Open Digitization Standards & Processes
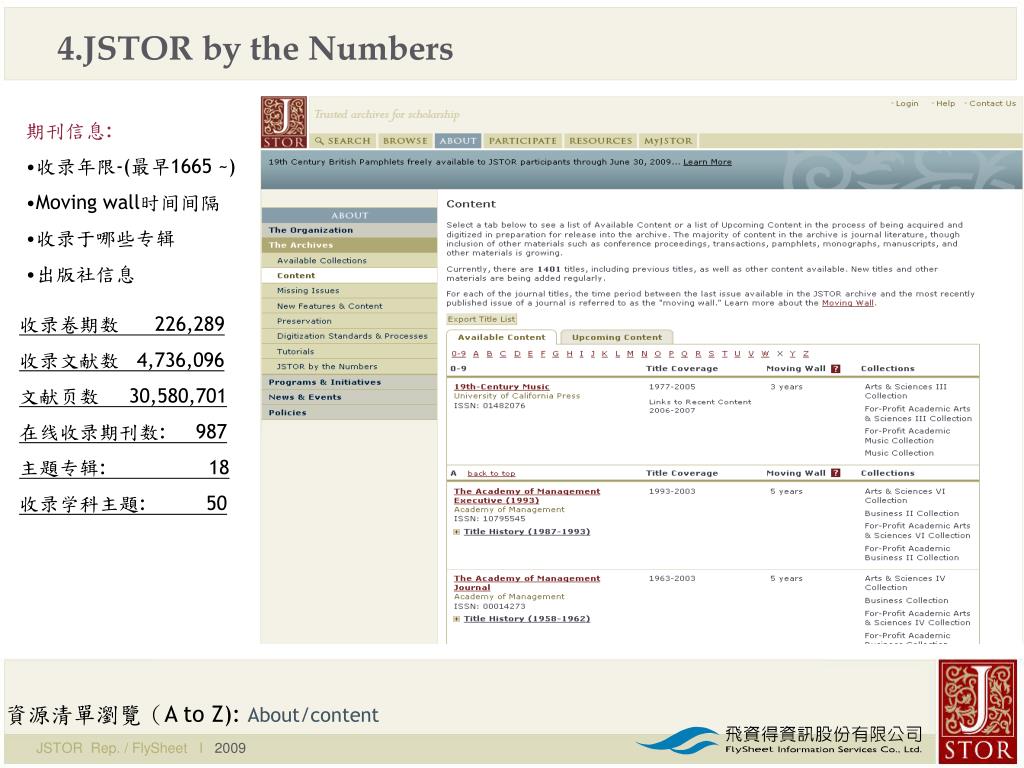Viewport: 1024px width, 768px height. 349,336
